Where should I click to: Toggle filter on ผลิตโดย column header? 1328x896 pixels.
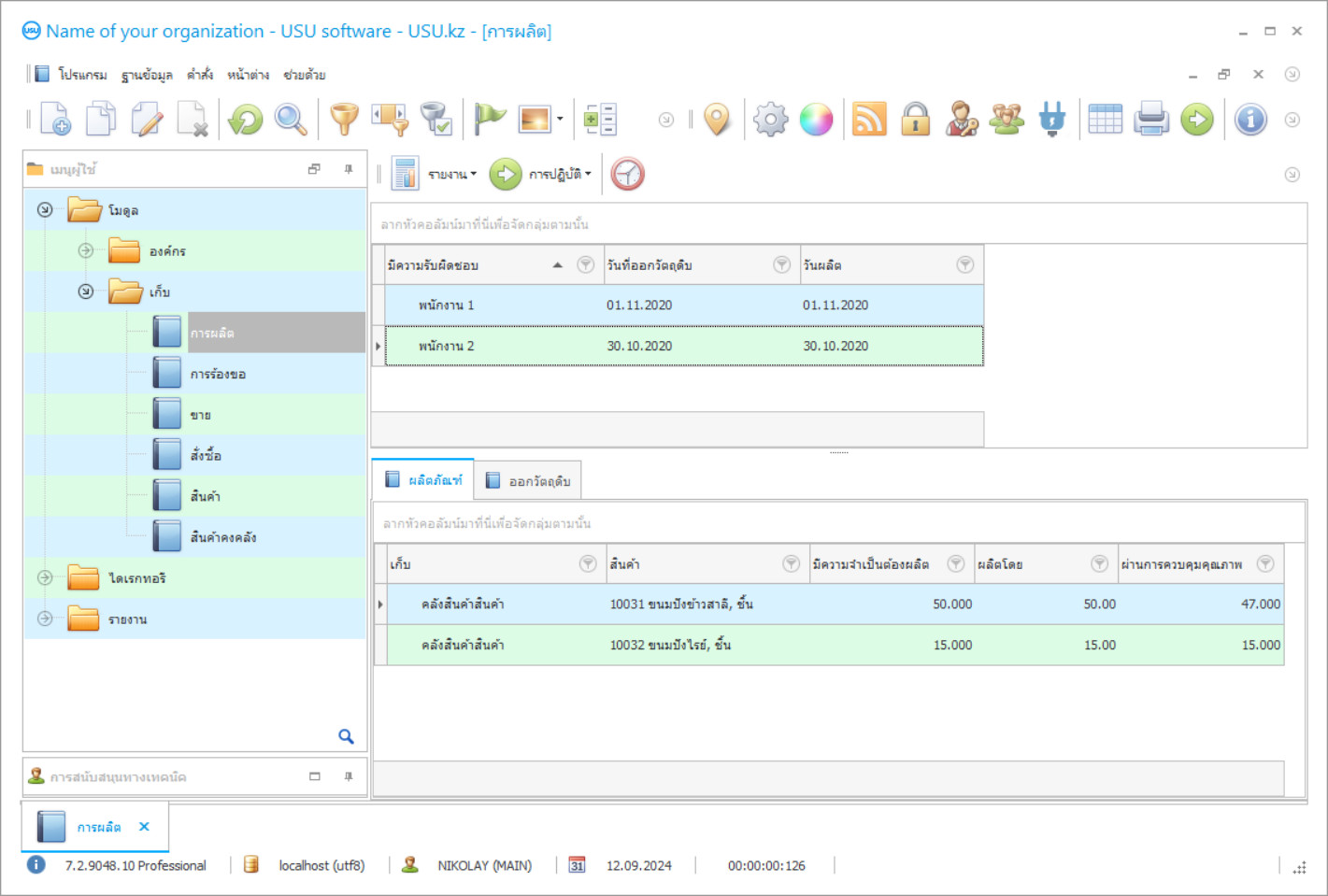click(x=1100, y=563)
